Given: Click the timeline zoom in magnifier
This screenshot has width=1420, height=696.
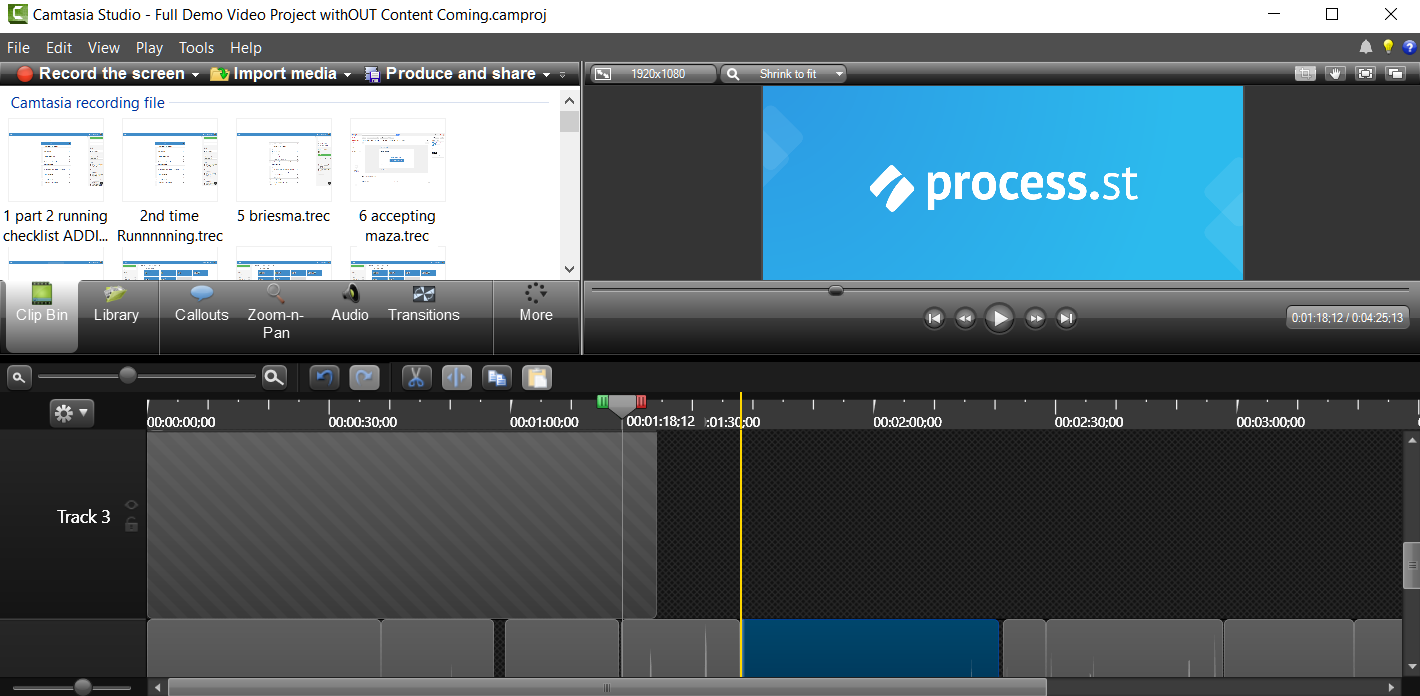Looking at the screenshot, I should coord(274,377).
